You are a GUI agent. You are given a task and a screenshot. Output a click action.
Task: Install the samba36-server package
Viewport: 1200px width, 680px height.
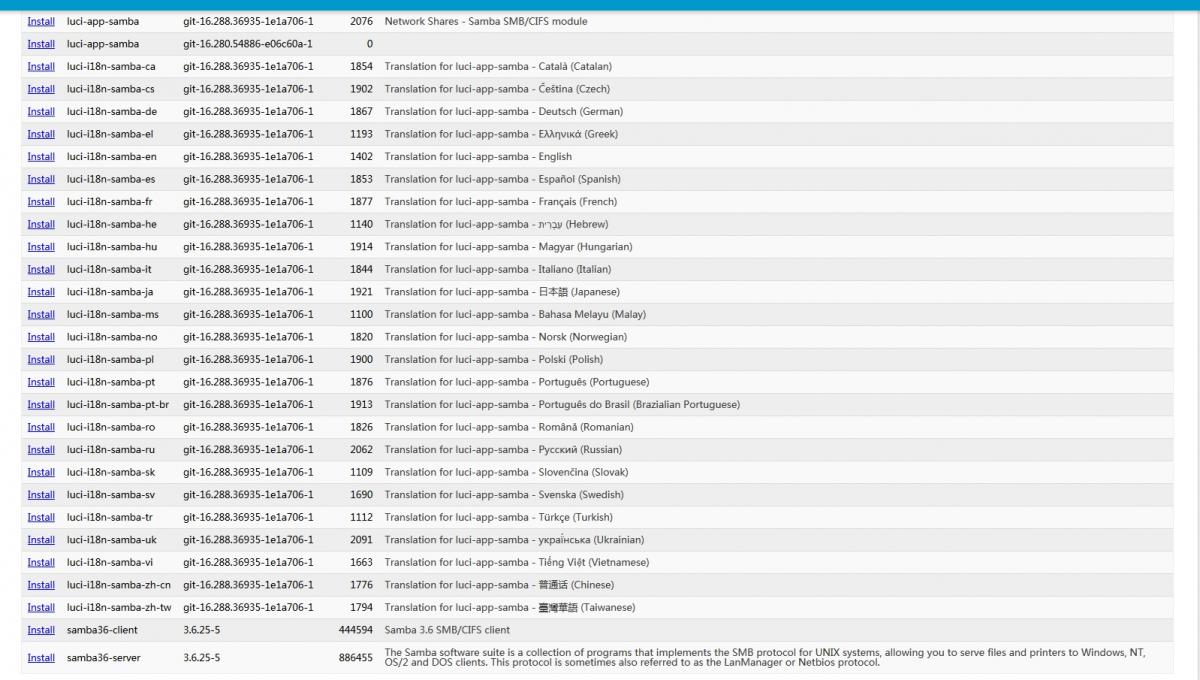point(41,657)
